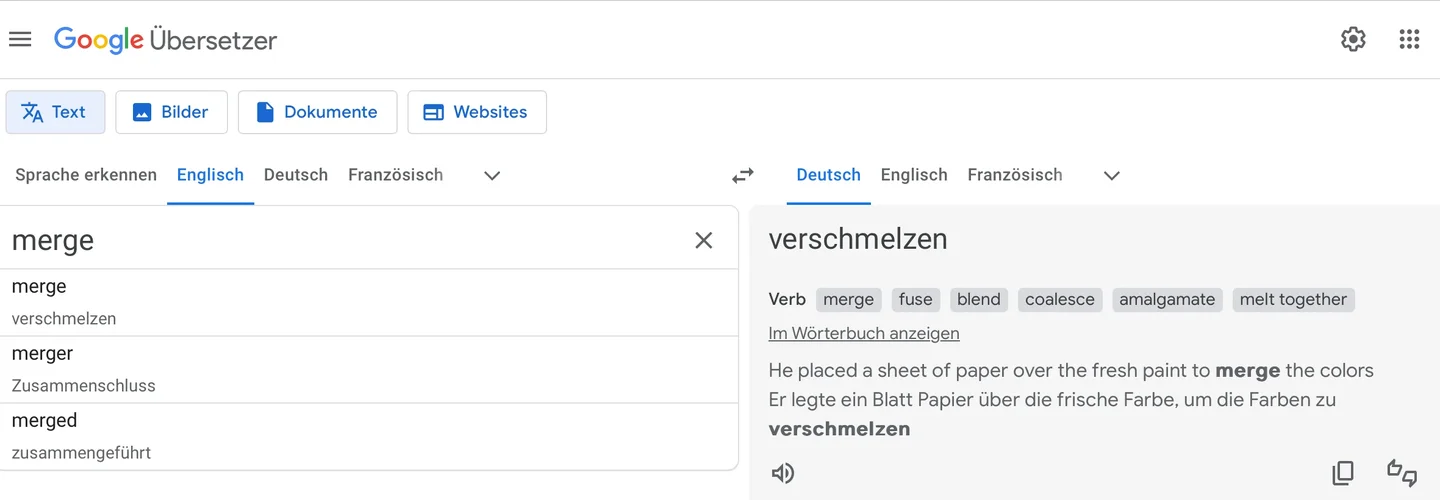The image size is (1440, 500).
Task: Swap source and target languages
Action: [742, 176]
